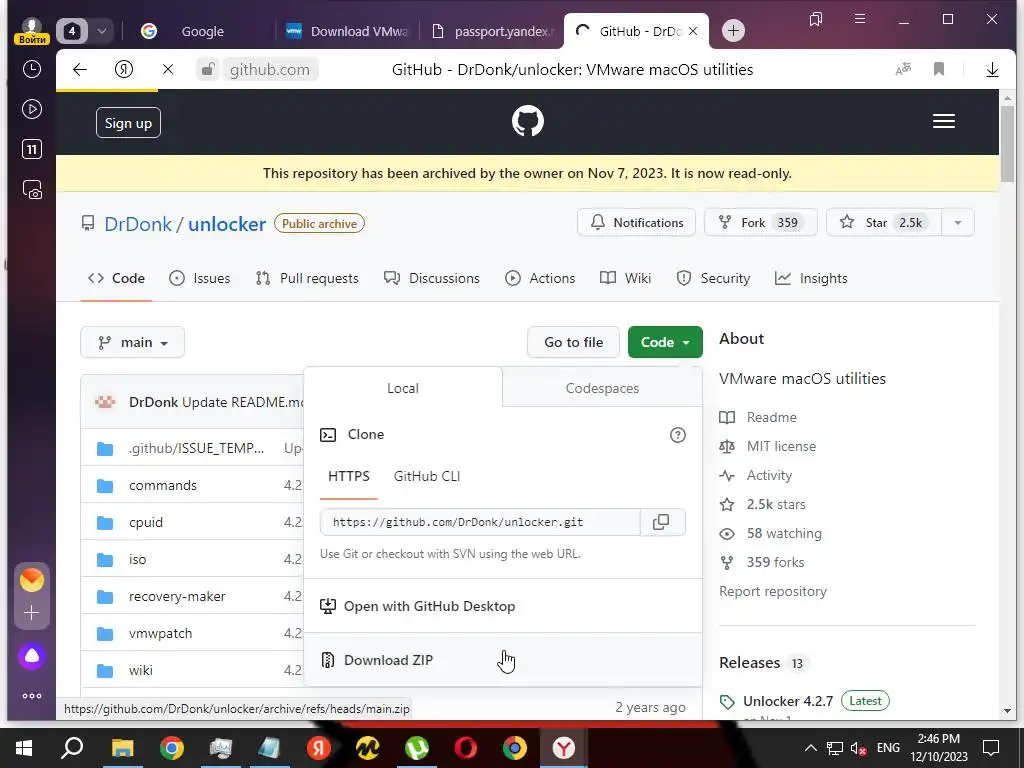1024x768 pixels.
Task: Open the Insights tab
Action: (811, 279)
